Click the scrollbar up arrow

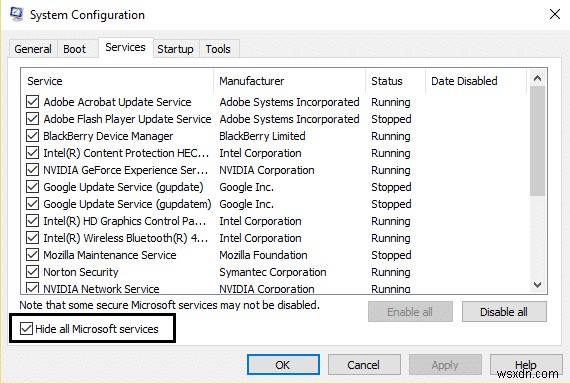(x=537, y=78)
